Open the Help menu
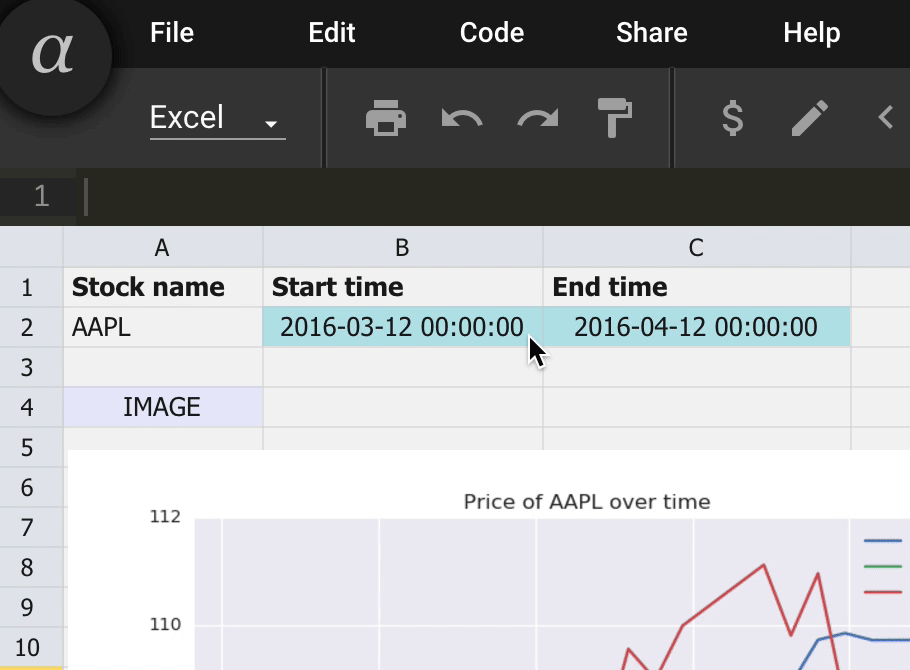 click(x=811, y=33)
